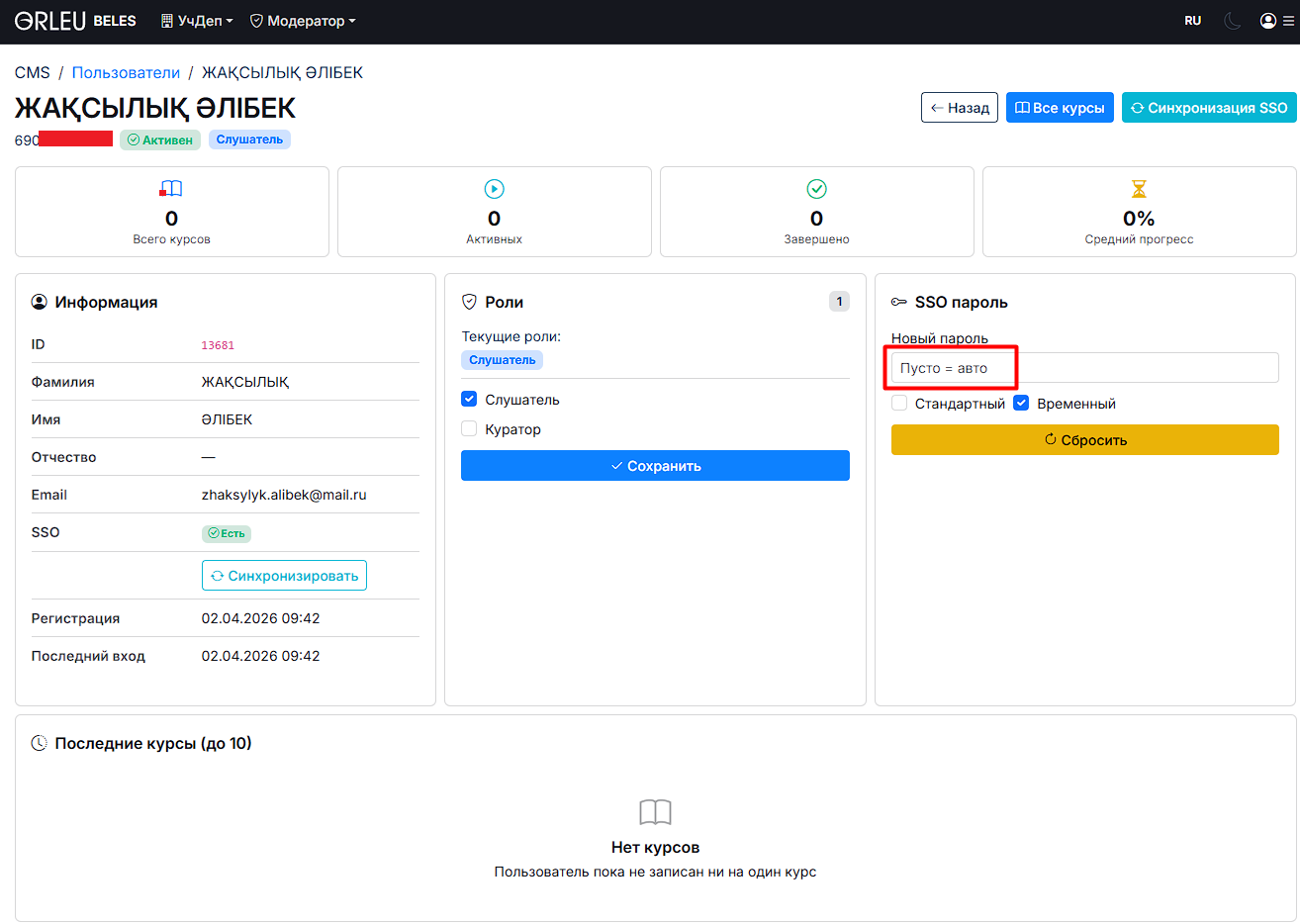Open the Модератор dropdown menu
This screenshot has height=924, width=1300.
coord(303,21)
